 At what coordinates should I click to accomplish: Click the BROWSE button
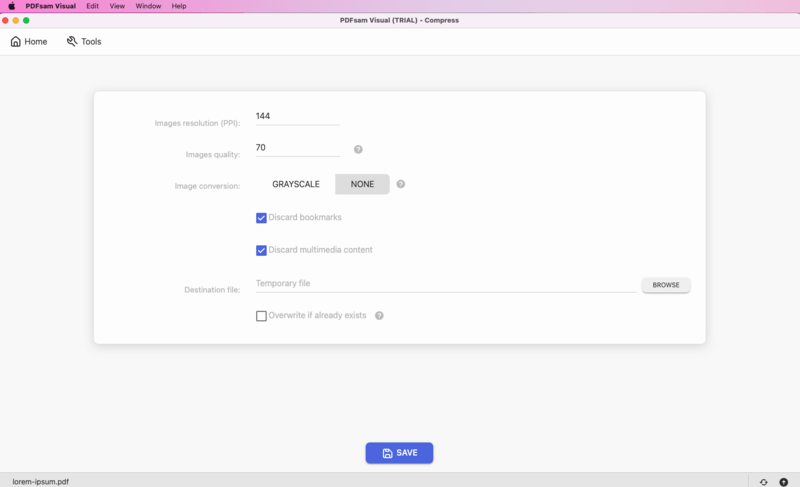click(x=666, y=285)
